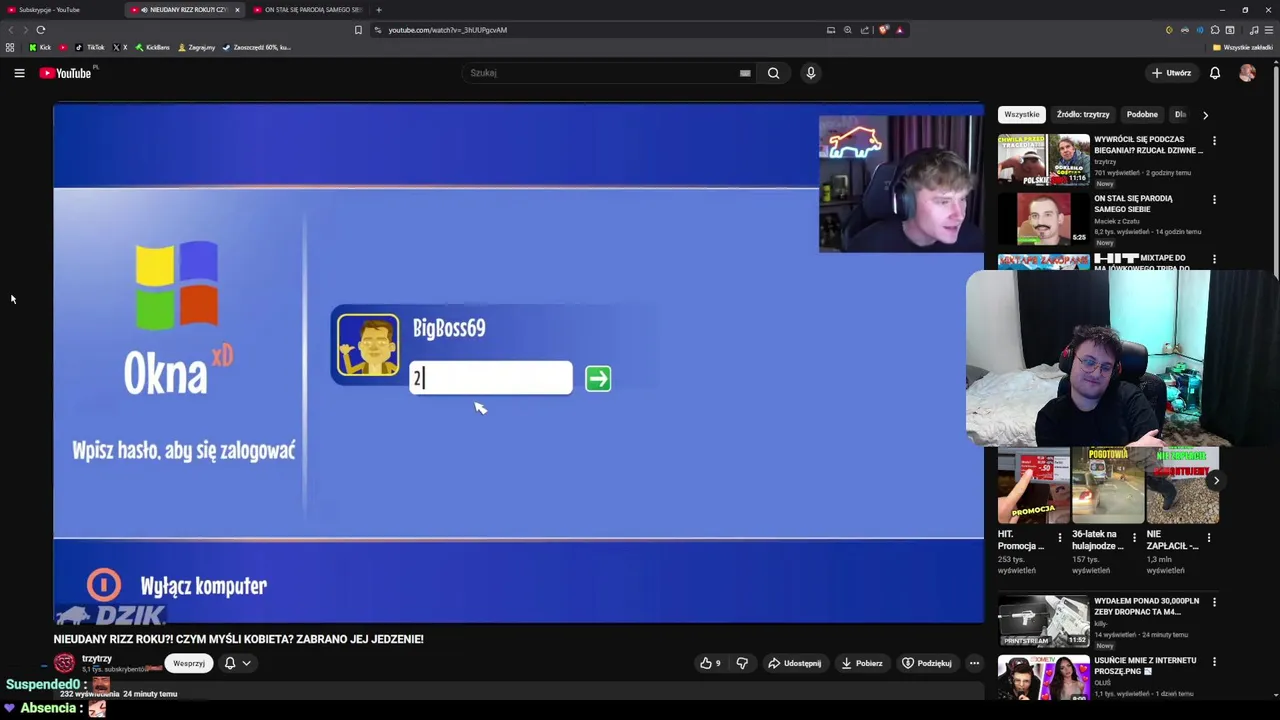1280x720 pixels.
Task: Click the Podziękuj thanks button
Action: [927, 663]
